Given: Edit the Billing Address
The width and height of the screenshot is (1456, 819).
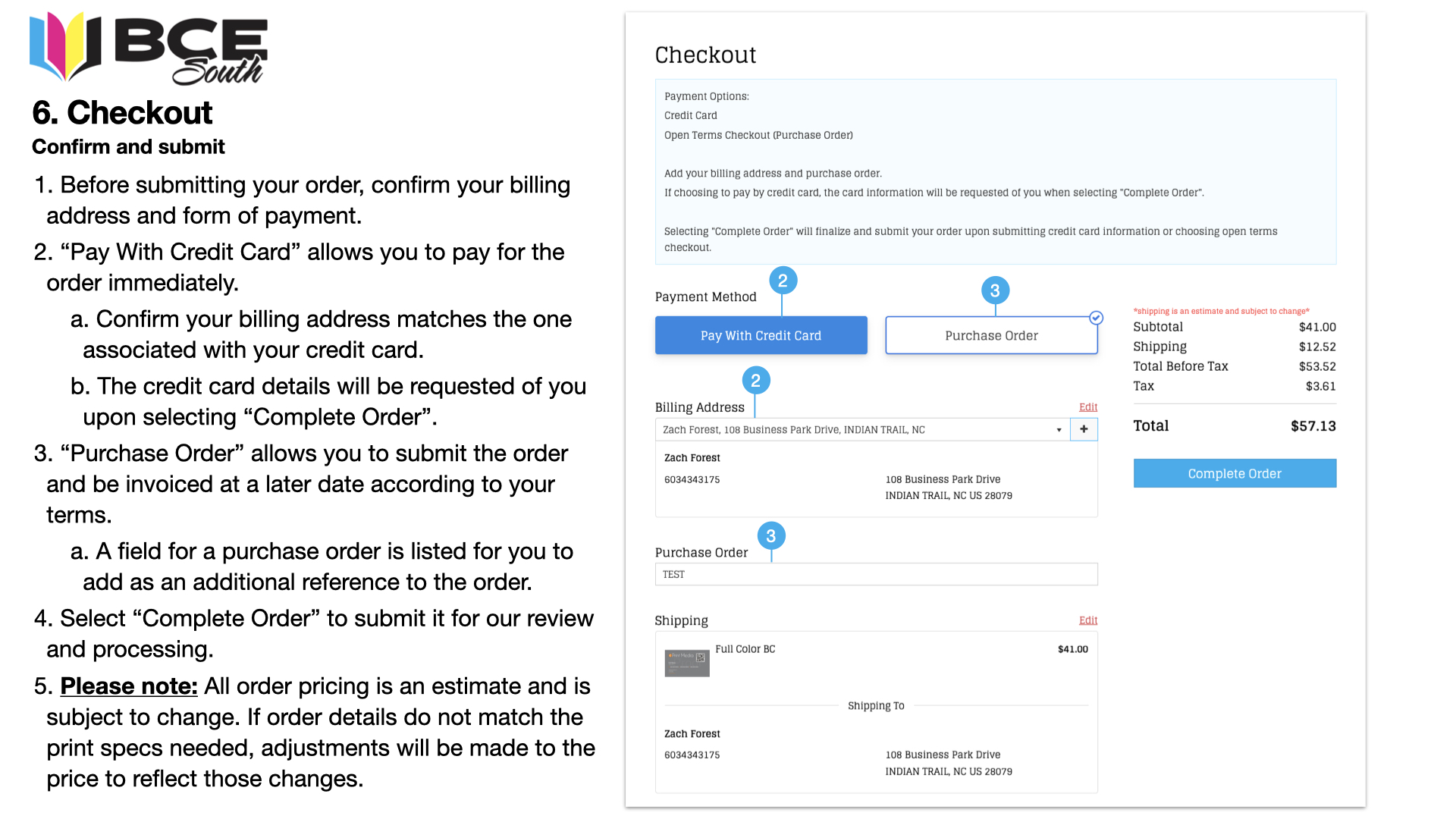Looking at the screenshot, I should 1088,407.
